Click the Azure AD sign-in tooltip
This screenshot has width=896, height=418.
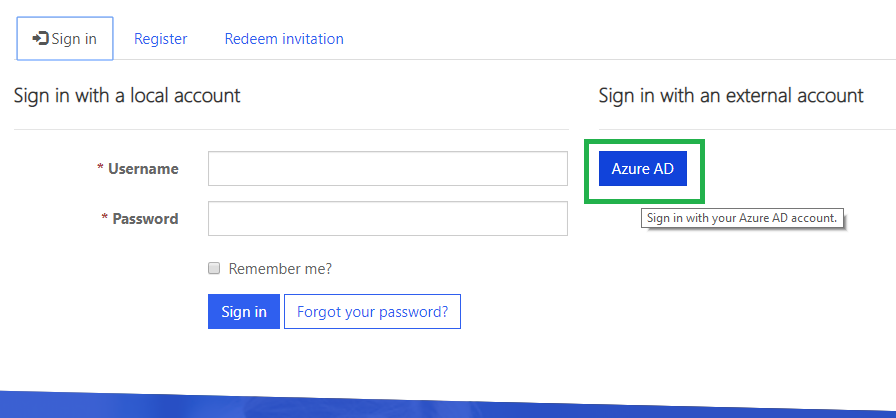coord(742,219)
